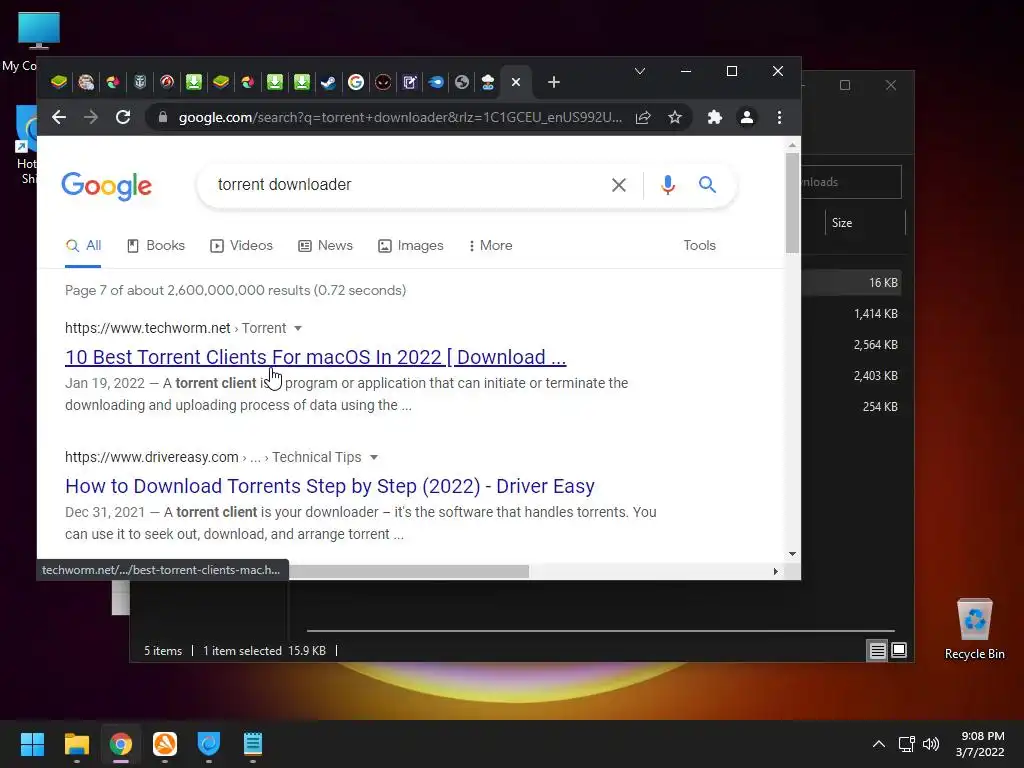The width and height of the screenshot is (1024, 768).
Task: Switch to Images results
Action: (411, 246)
